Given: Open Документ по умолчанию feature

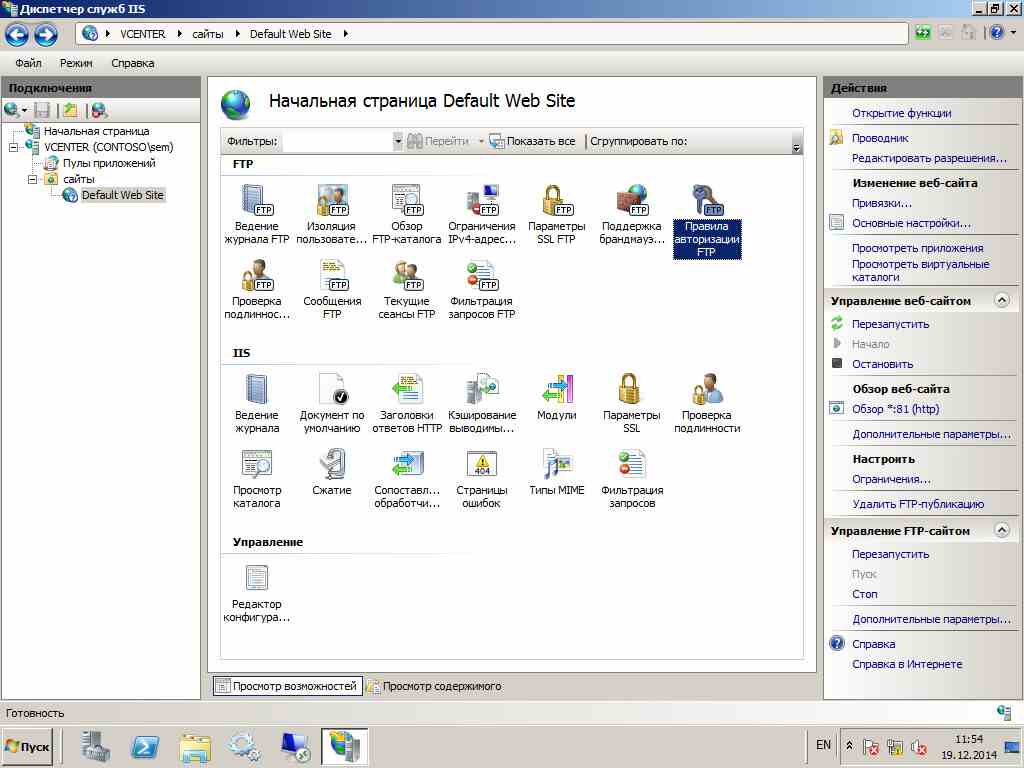Looking at the screenshot, I should tap(332, 403).
